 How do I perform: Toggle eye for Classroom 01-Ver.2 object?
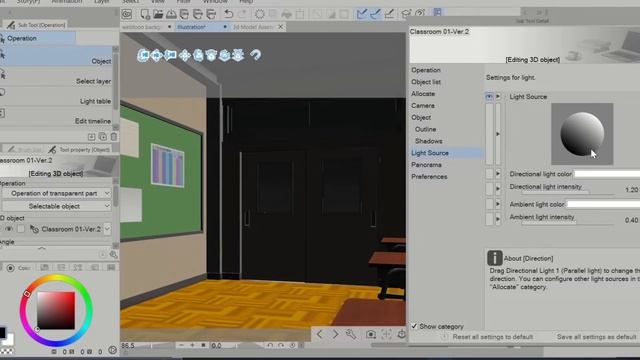8,229
